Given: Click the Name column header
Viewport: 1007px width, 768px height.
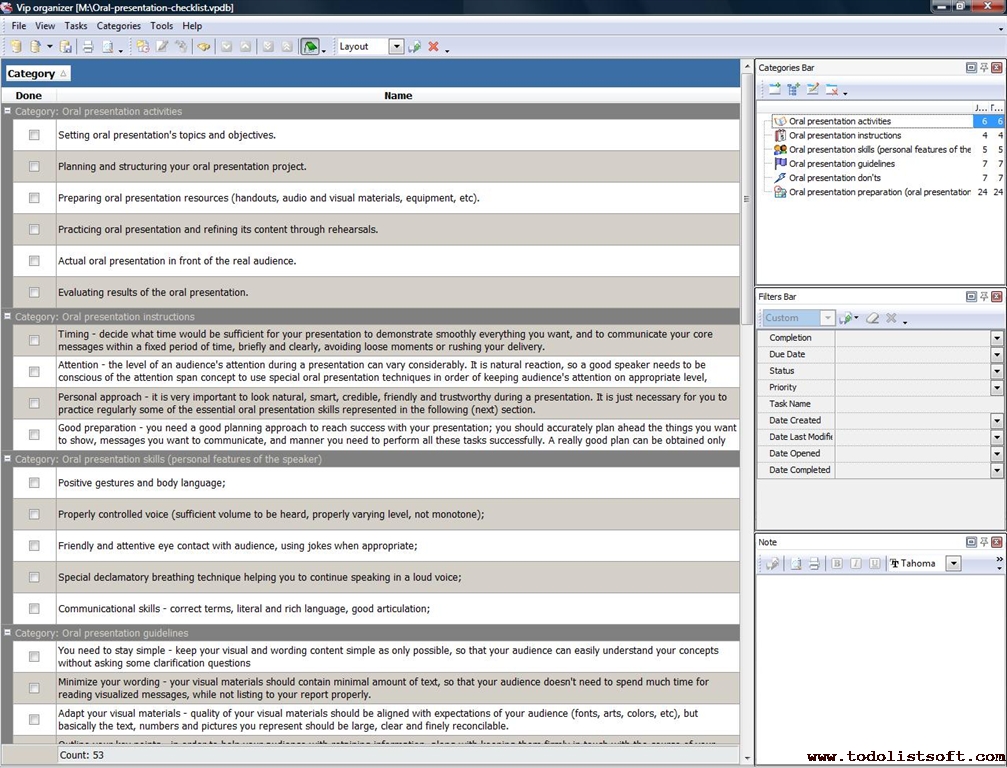Looking at the screenshot, I should tap(398, 96).
